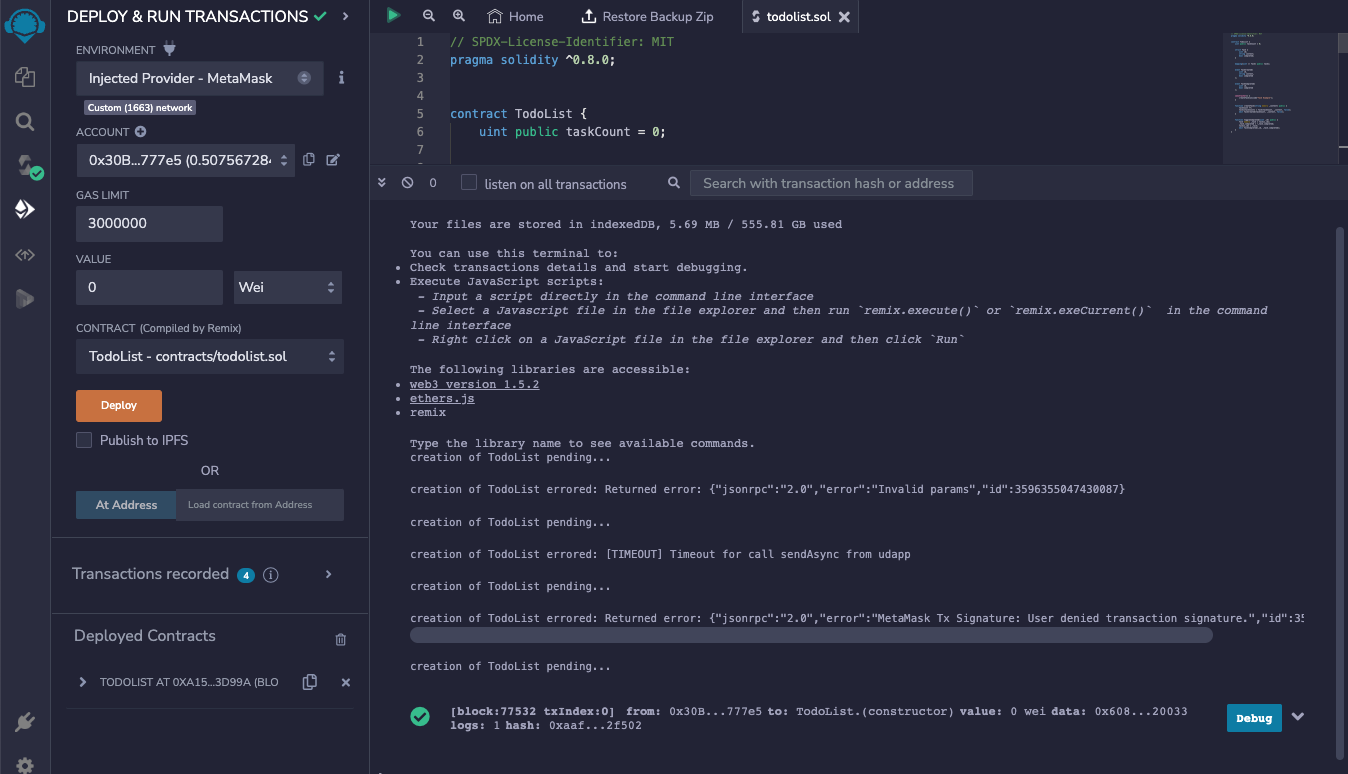Remove the deployed TODOLIST contract instance
This screenshot has height=774, width=1348.
[346, 682]
